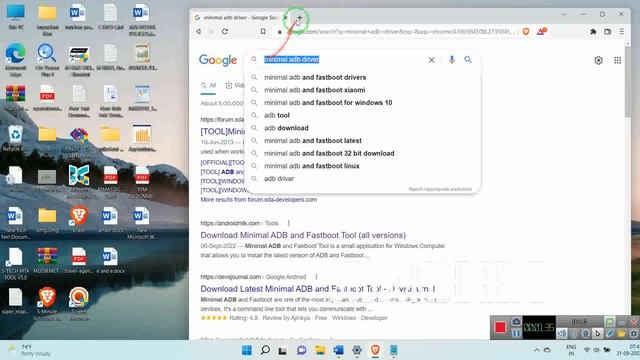Screen dimensions: 640x360
Task: Choose suggestion 'minimal adb and fastboot for windows 10'
Action: click(x=362, y=102)
